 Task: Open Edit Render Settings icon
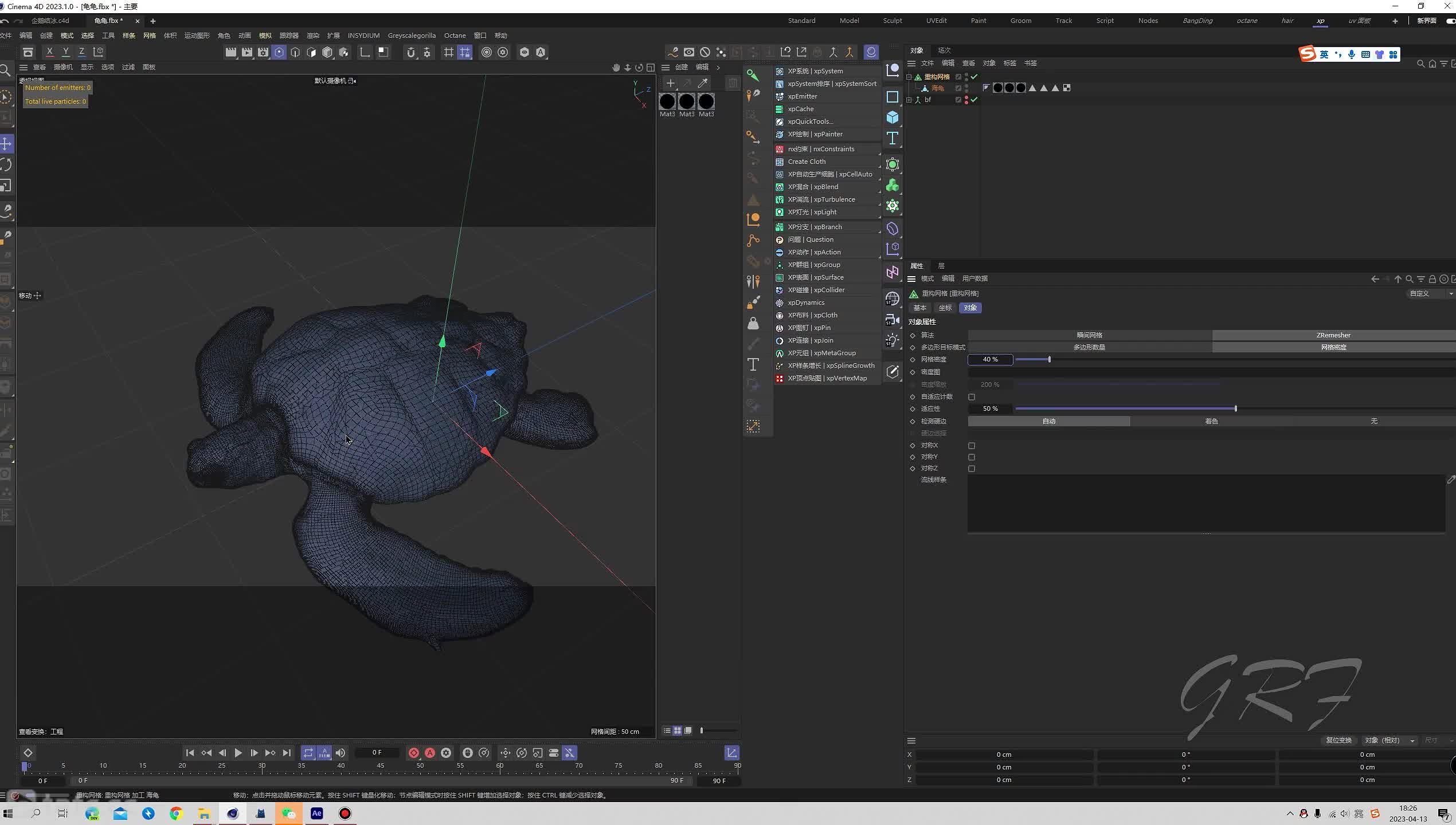(263, 52)
